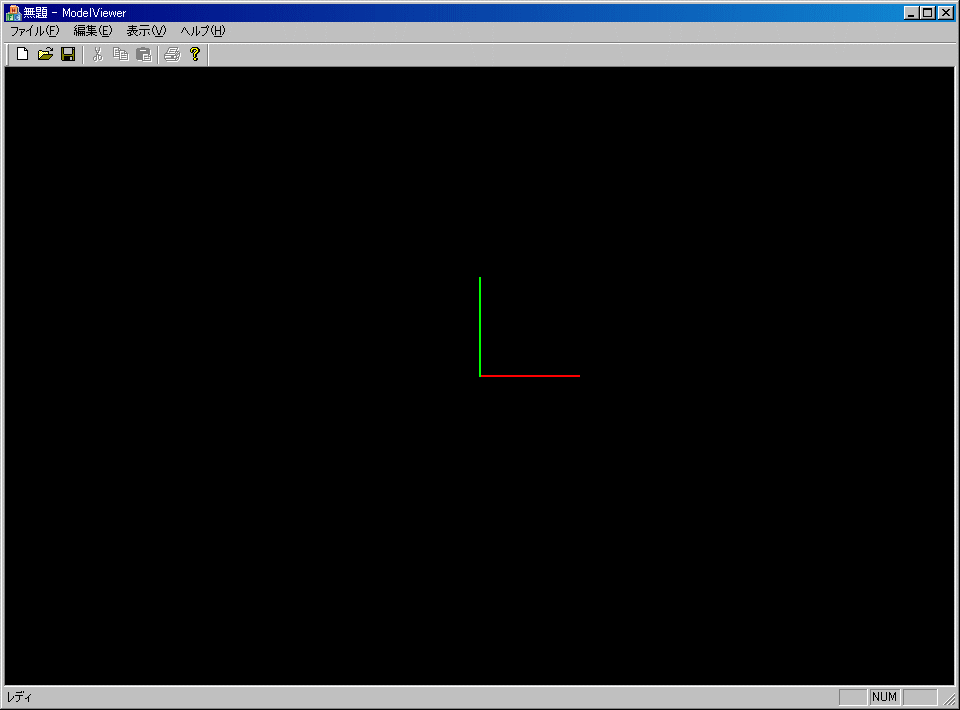Screen dimensions: 960x710
Task: Minimize the ModelViewer window
Action: [x=912, y=12]
